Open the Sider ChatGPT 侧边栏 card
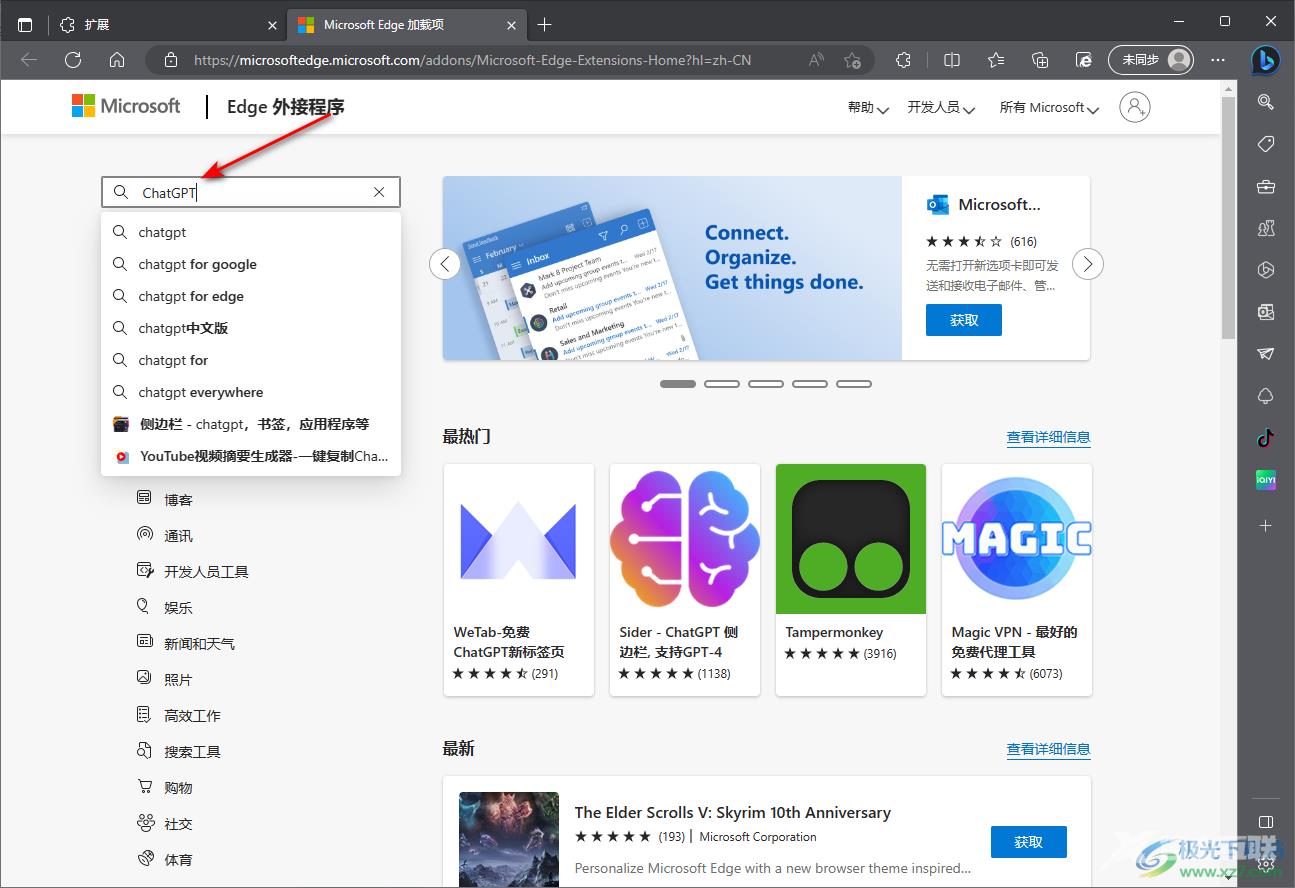This screenshot has width=1295, height=888. (685, 580)
